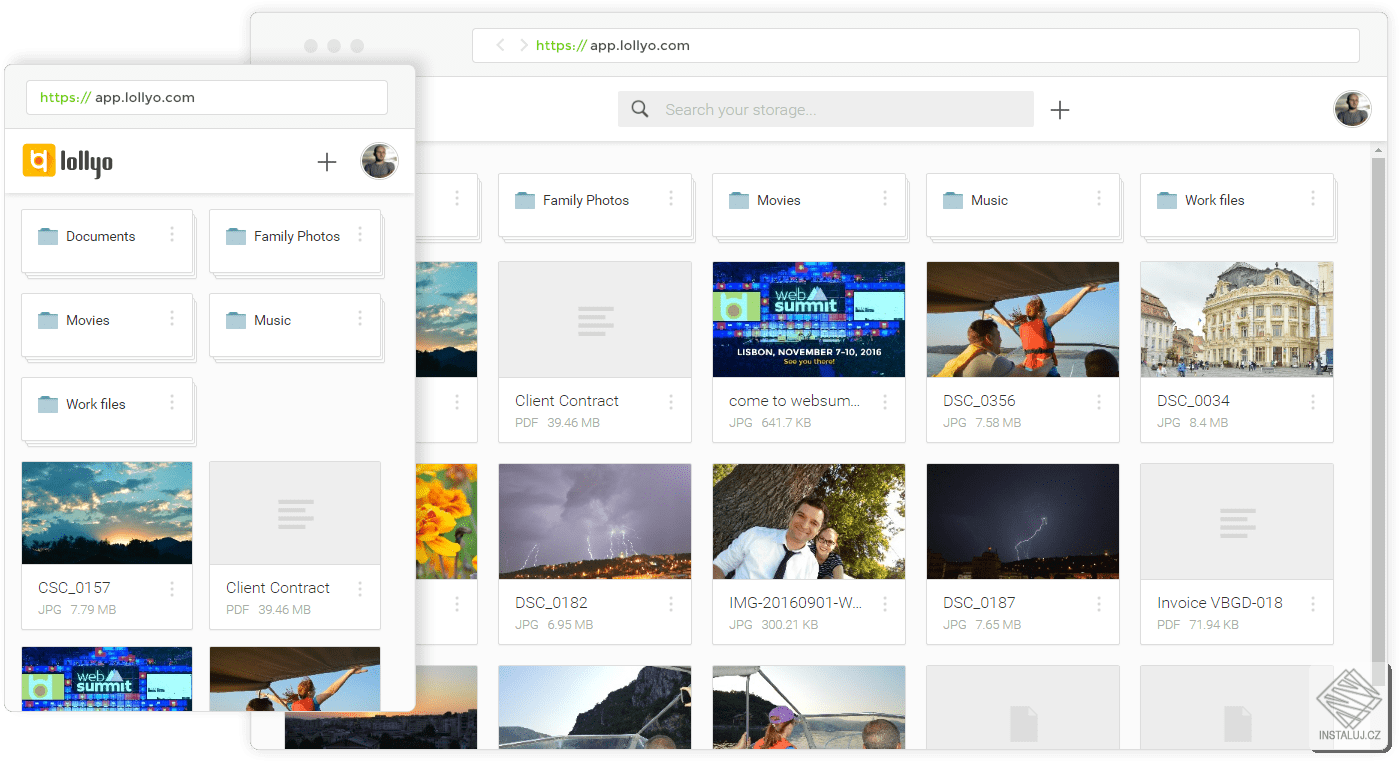Show Music folder options in the front window
Viewport: 1400px width, 762px height.
[x=360, y=319]
